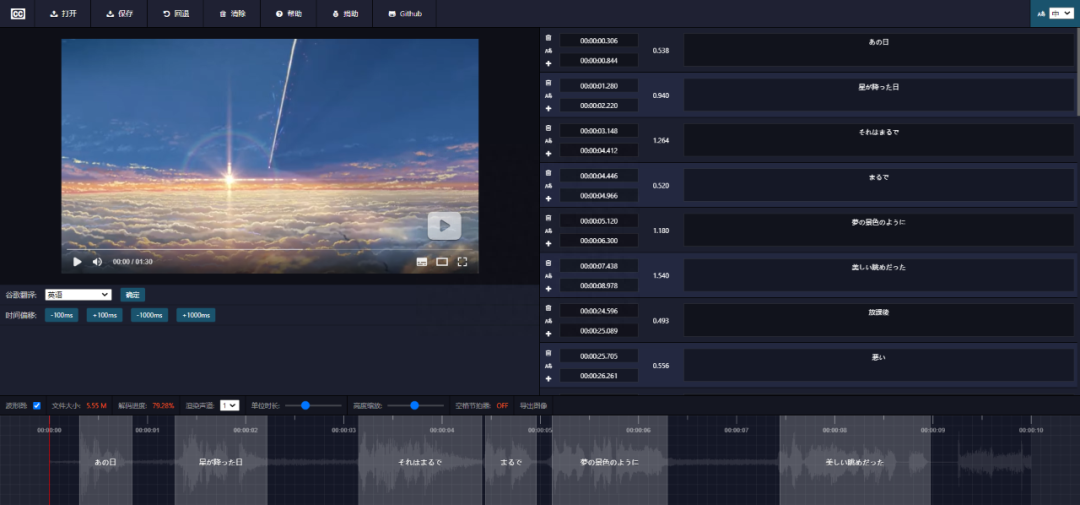The height and width of the screenshot is (505, 1080).
Task: Delete the あの日 subtitle row via trash icon
Action: (548, 38)
